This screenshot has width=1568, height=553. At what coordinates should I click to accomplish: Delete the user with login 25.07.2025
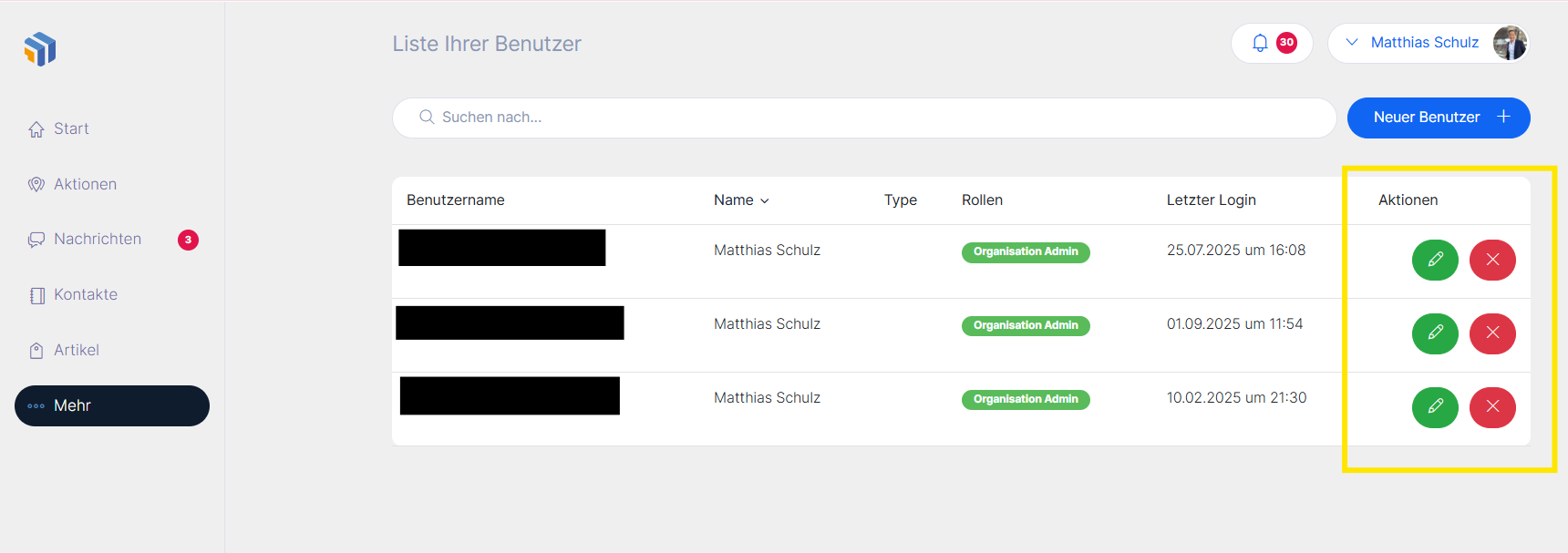pos(1492,260)
